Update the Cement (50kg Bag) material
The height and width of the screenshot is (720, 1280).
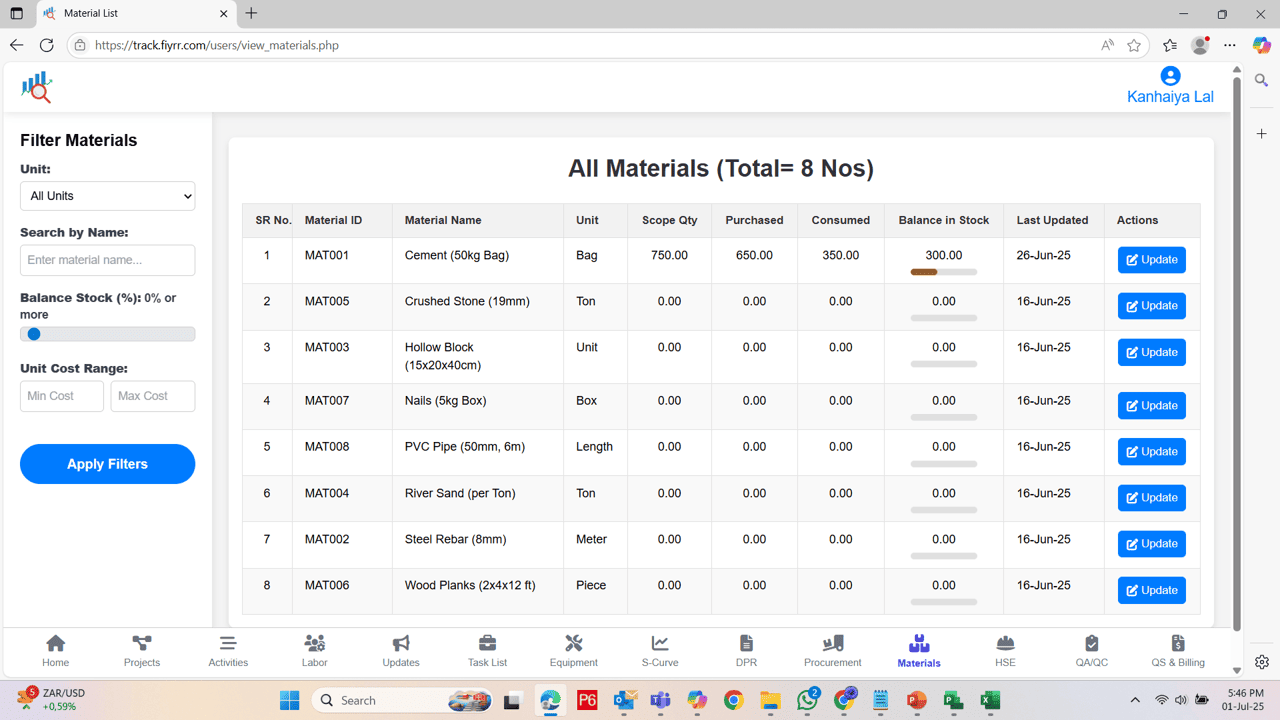[x=1151, y=259]
